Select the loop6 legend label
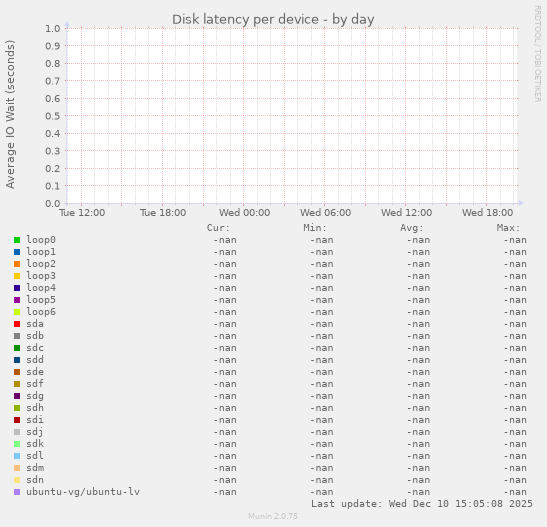 coord(41,312)
